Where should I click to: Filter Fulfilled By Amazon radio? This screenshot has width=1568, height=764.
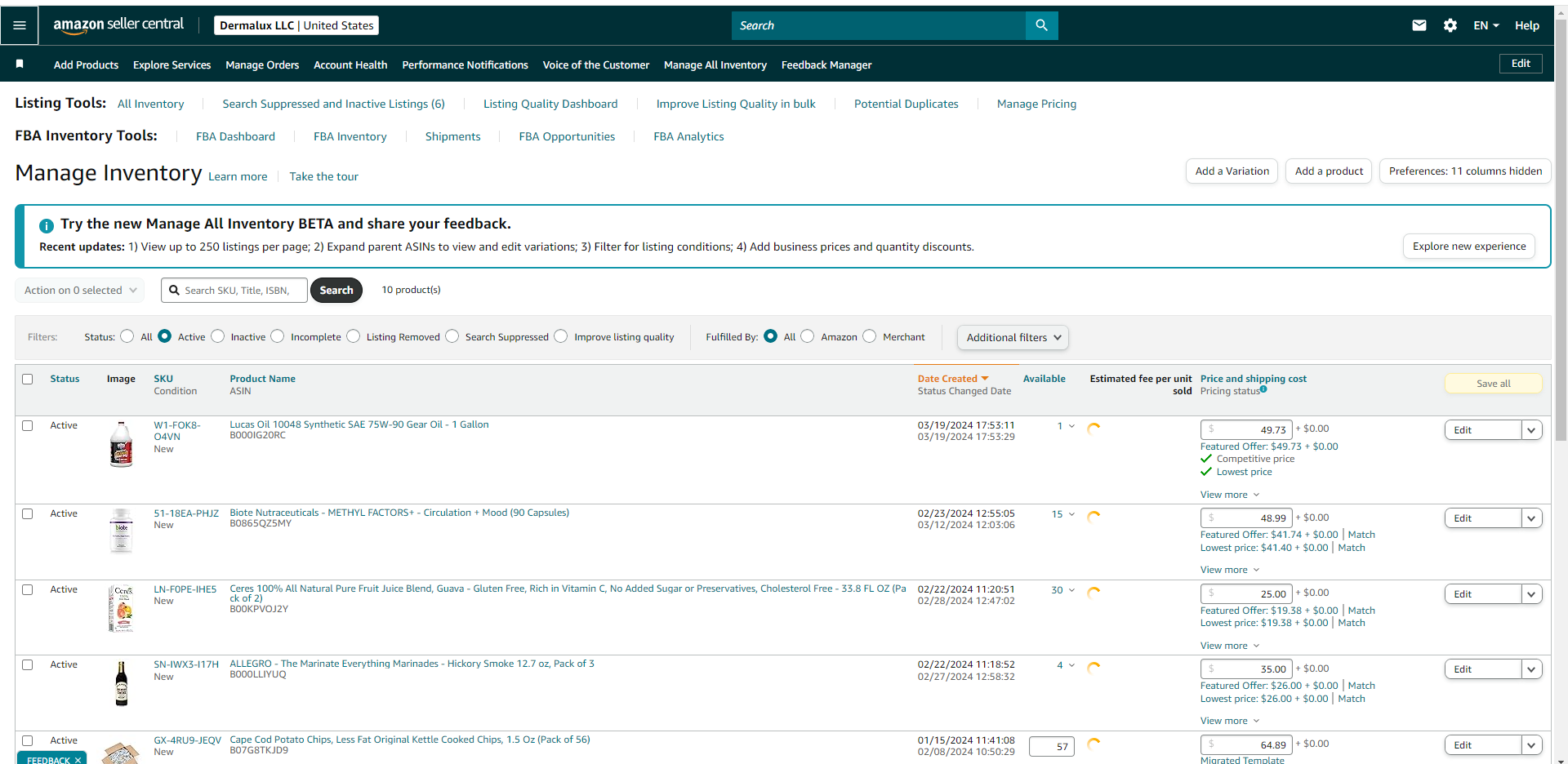pyautogui.click(x=808, y=336)
